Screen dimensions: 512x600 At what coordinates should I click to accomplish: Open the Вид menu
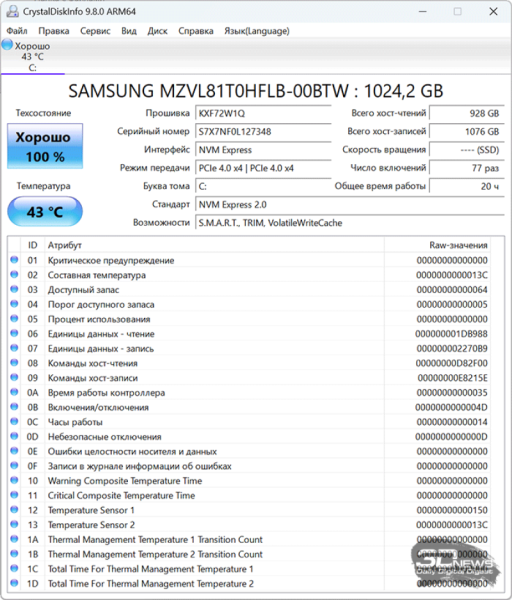pyautogui.click(x=129, y=31)
